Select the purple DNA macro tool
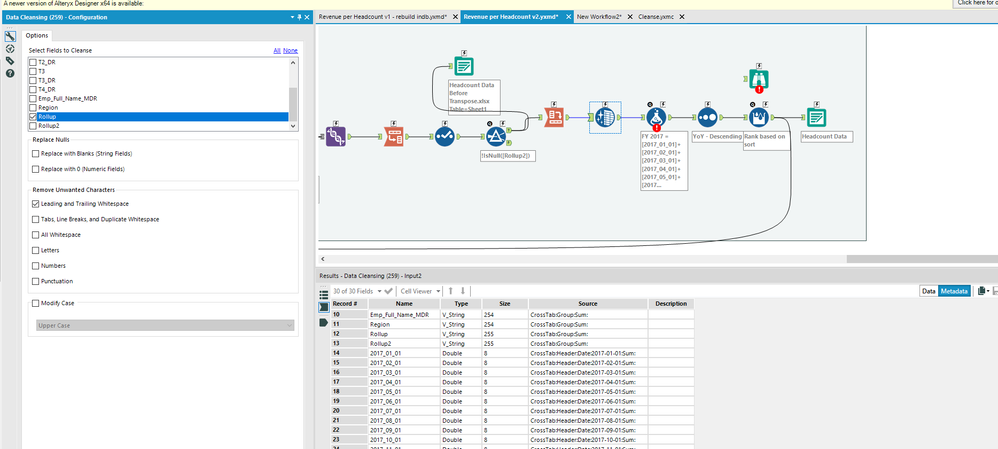The width and height of the screenshot is (998, 449). (x=336, y=136)
